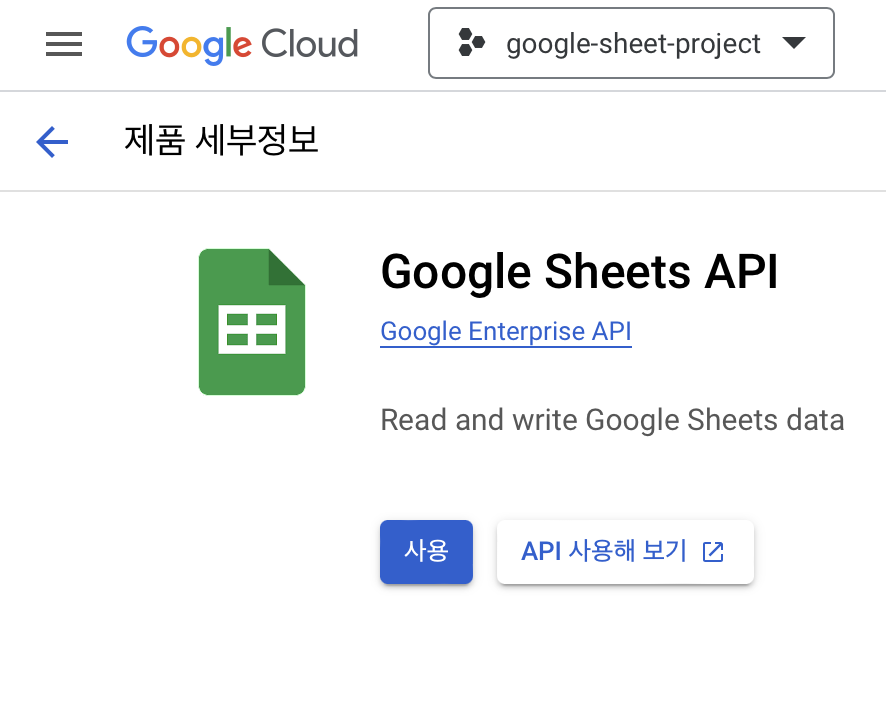Open the hamburger navigation menu
The width and height of the screenshot is (886, 720).
tap(64, 44)
